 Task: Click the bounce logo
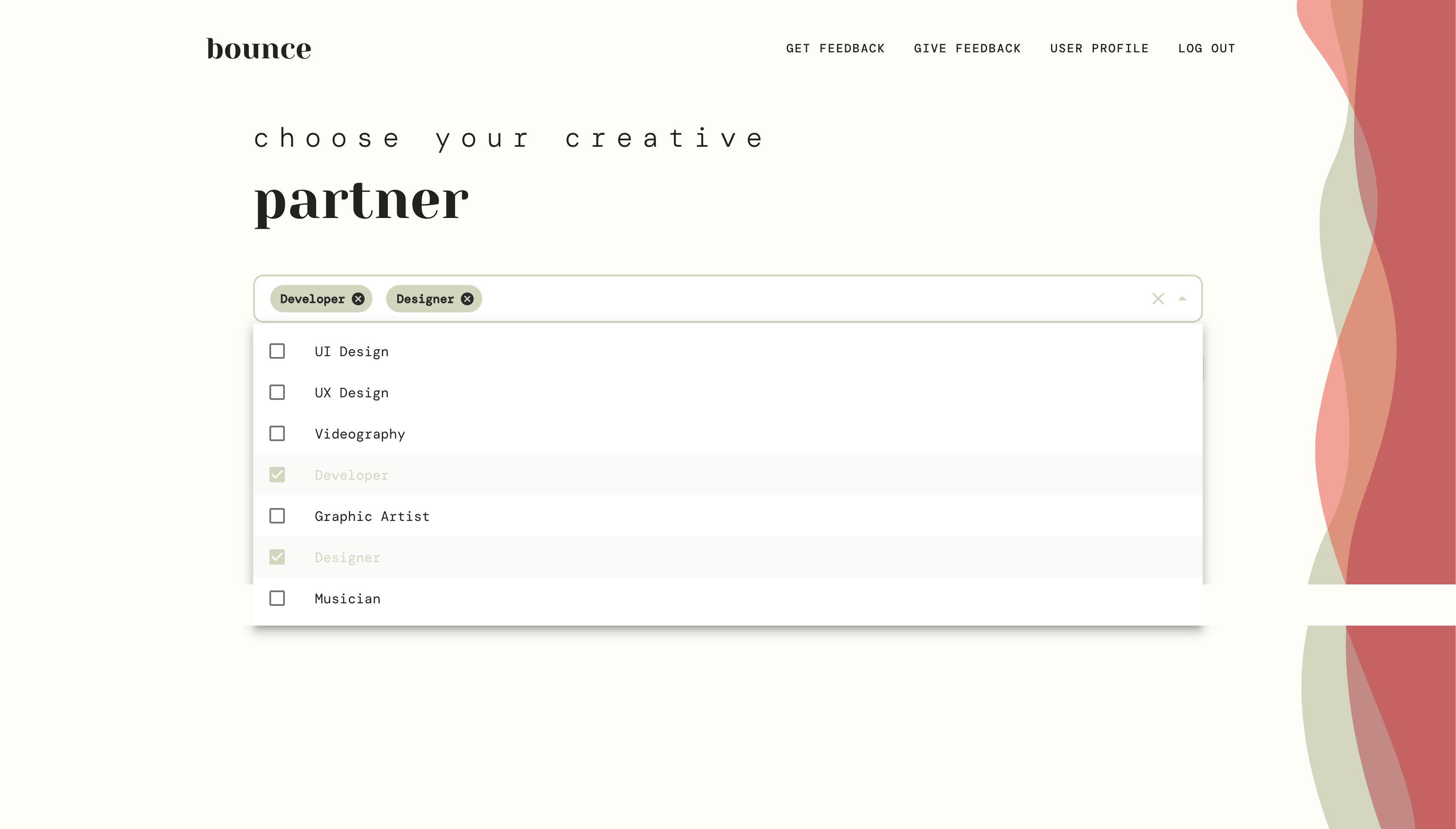click(x=259, y=49)
